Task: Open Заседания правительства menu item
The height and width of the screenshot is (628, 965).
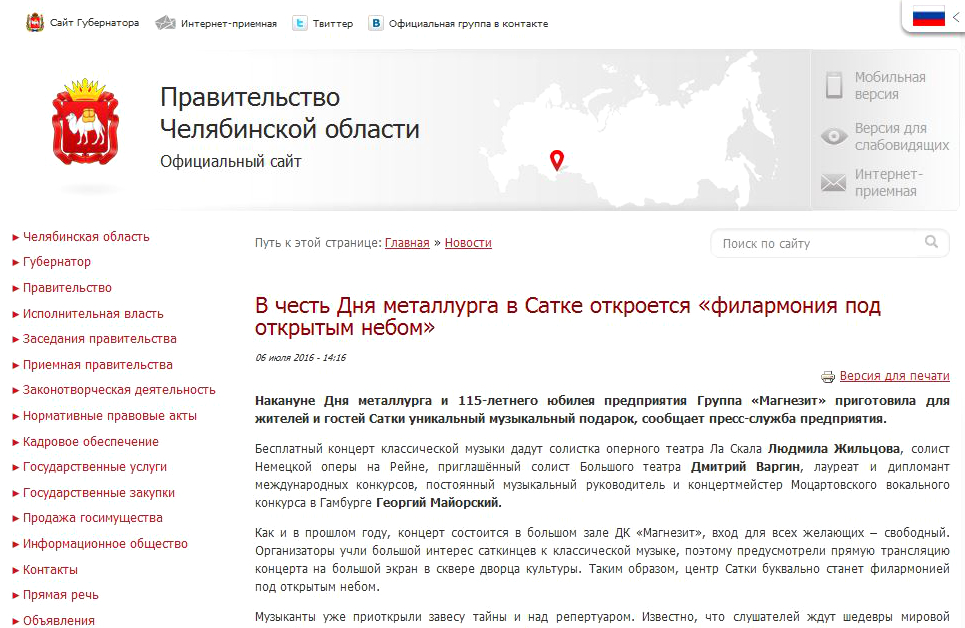Action: (99, 339)
